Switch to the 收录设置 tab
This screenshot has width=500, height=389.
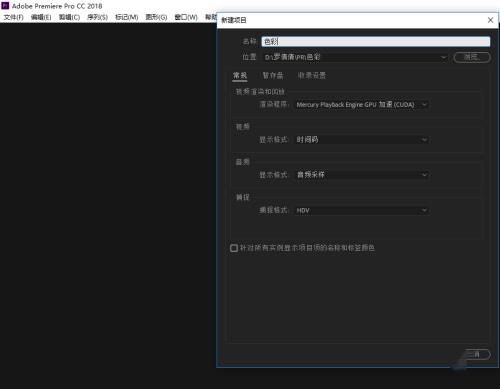(x=312, y=76)
